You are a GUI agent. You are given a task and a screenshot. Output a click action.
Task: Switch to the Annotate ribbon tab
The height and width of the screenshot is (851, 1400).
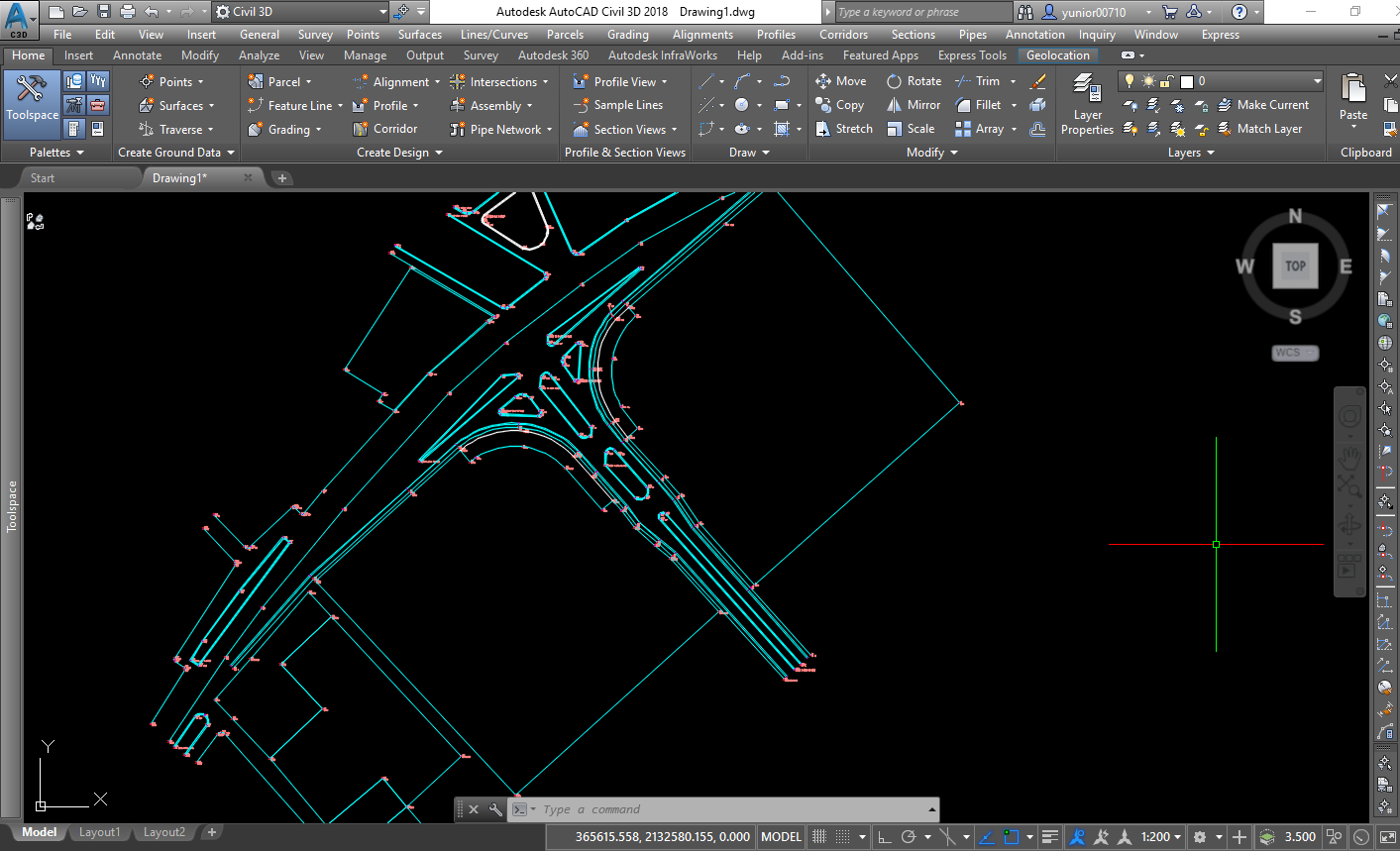point(137,55)
